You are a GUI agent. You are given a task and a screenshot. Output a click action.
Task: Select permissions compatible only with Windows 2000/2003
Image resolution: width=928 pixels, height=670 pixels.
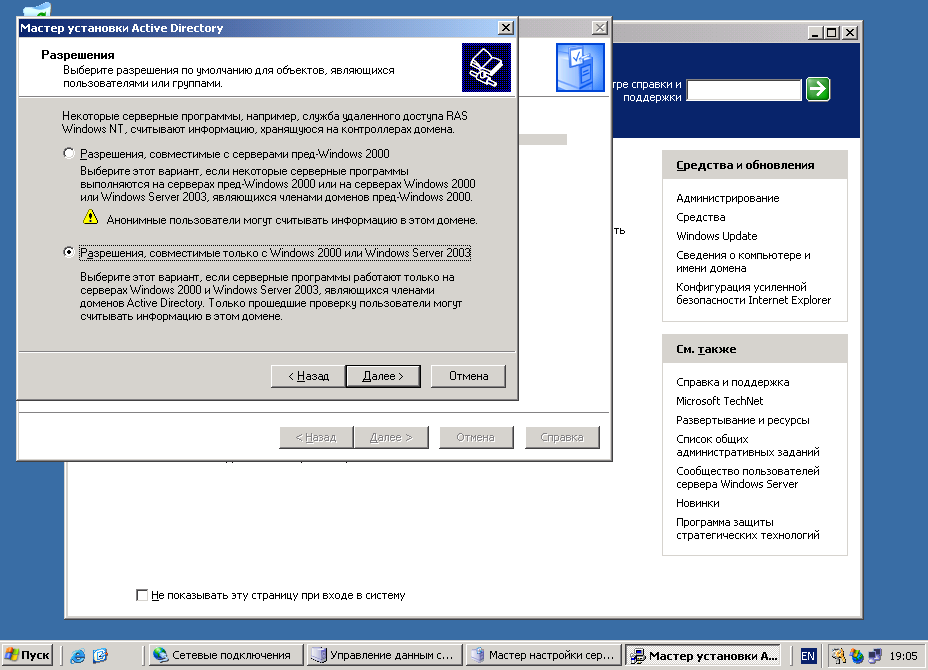coord(69,253)
